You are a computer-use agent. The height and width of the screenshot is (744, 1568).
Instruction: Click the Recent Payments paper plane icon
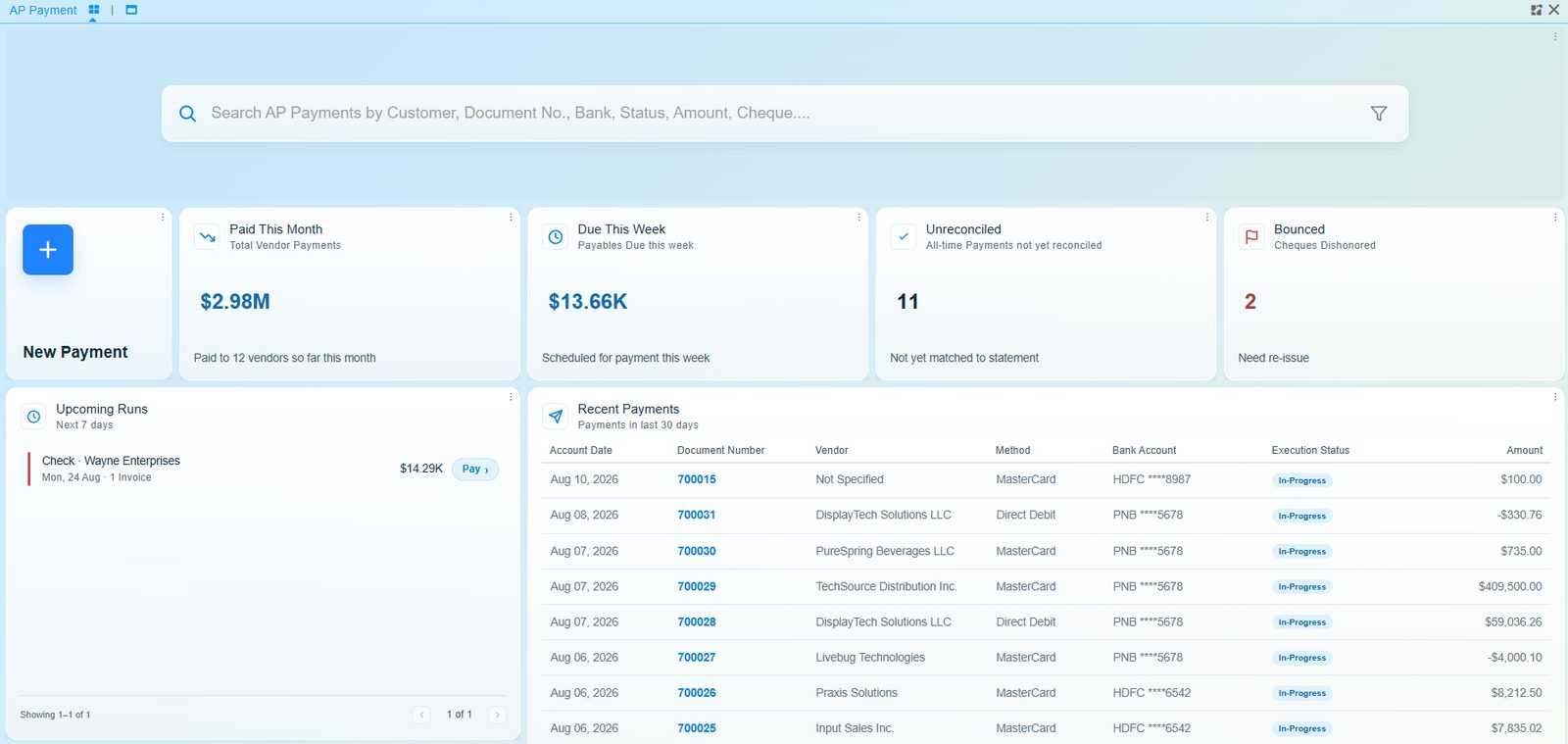coord(556,417)
